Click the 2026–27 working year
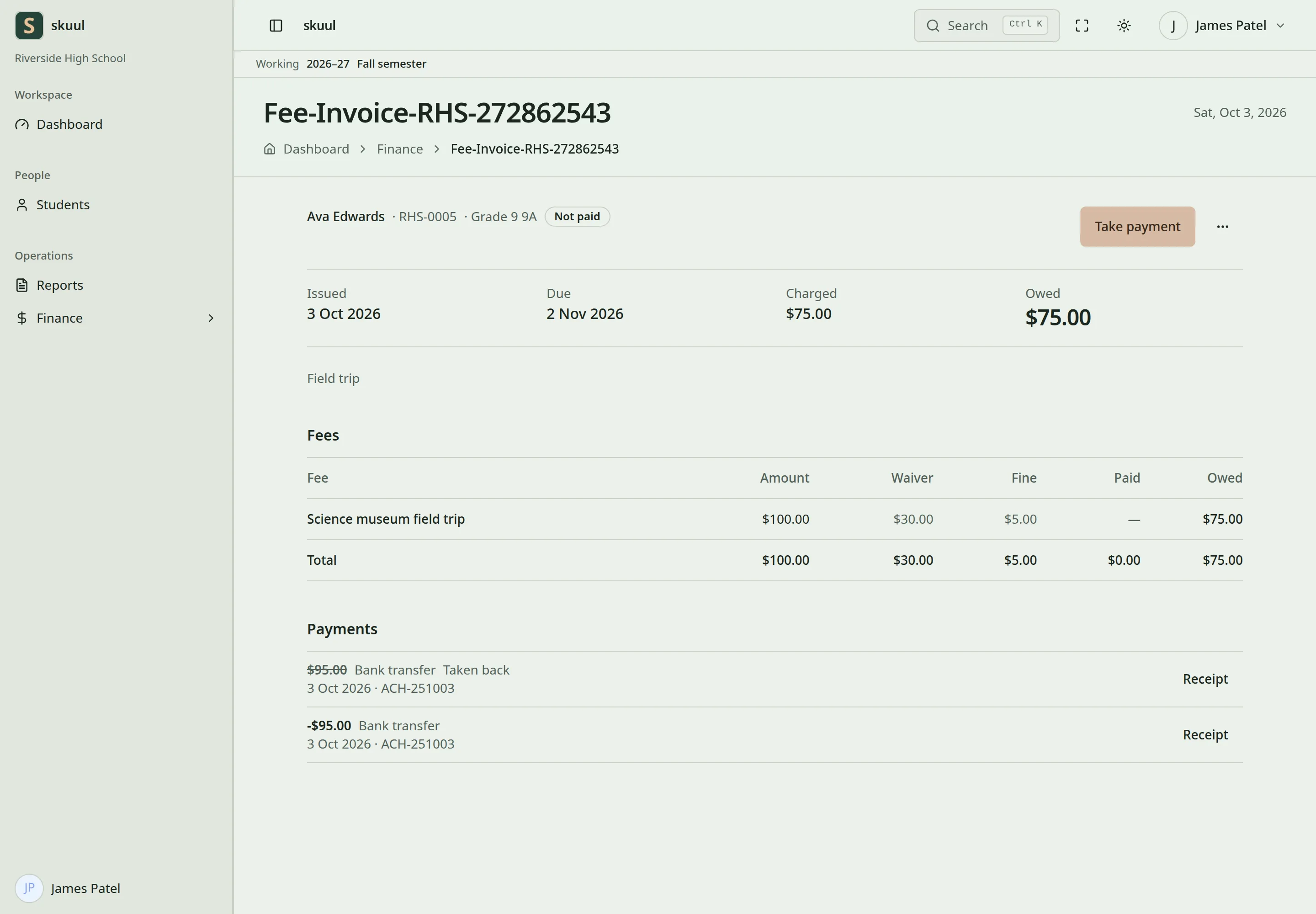The image size is (1316, 914). [328, 64]
